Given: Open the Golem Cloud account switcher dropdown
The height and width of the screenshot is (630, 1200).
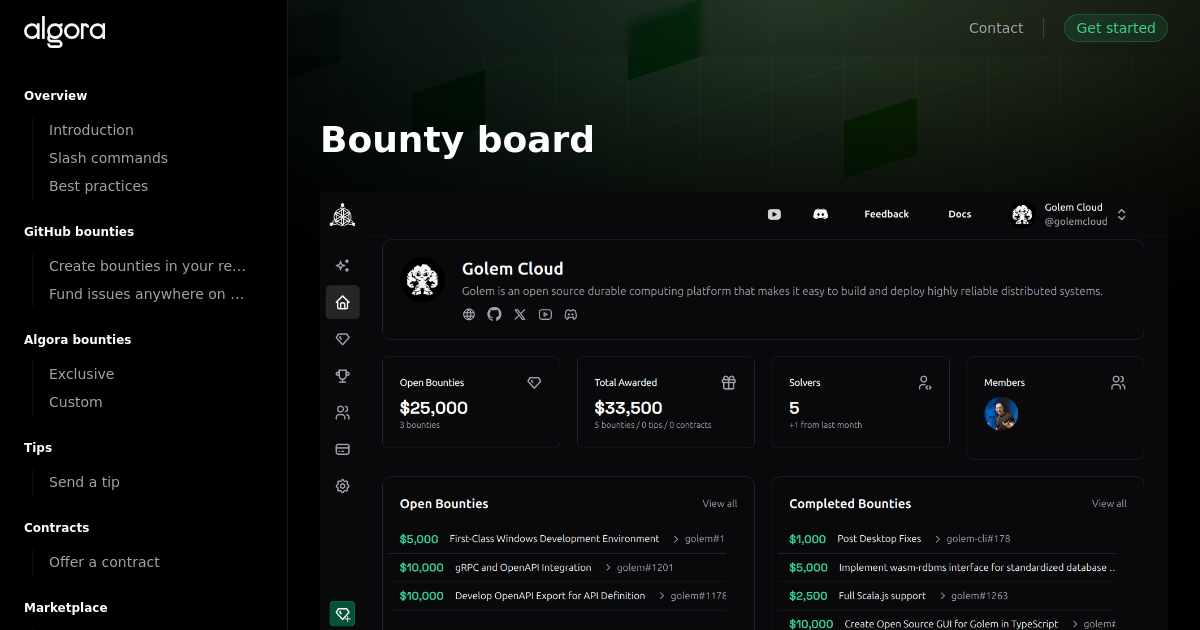Looking at the screenshot, I should click(1121, 214).
